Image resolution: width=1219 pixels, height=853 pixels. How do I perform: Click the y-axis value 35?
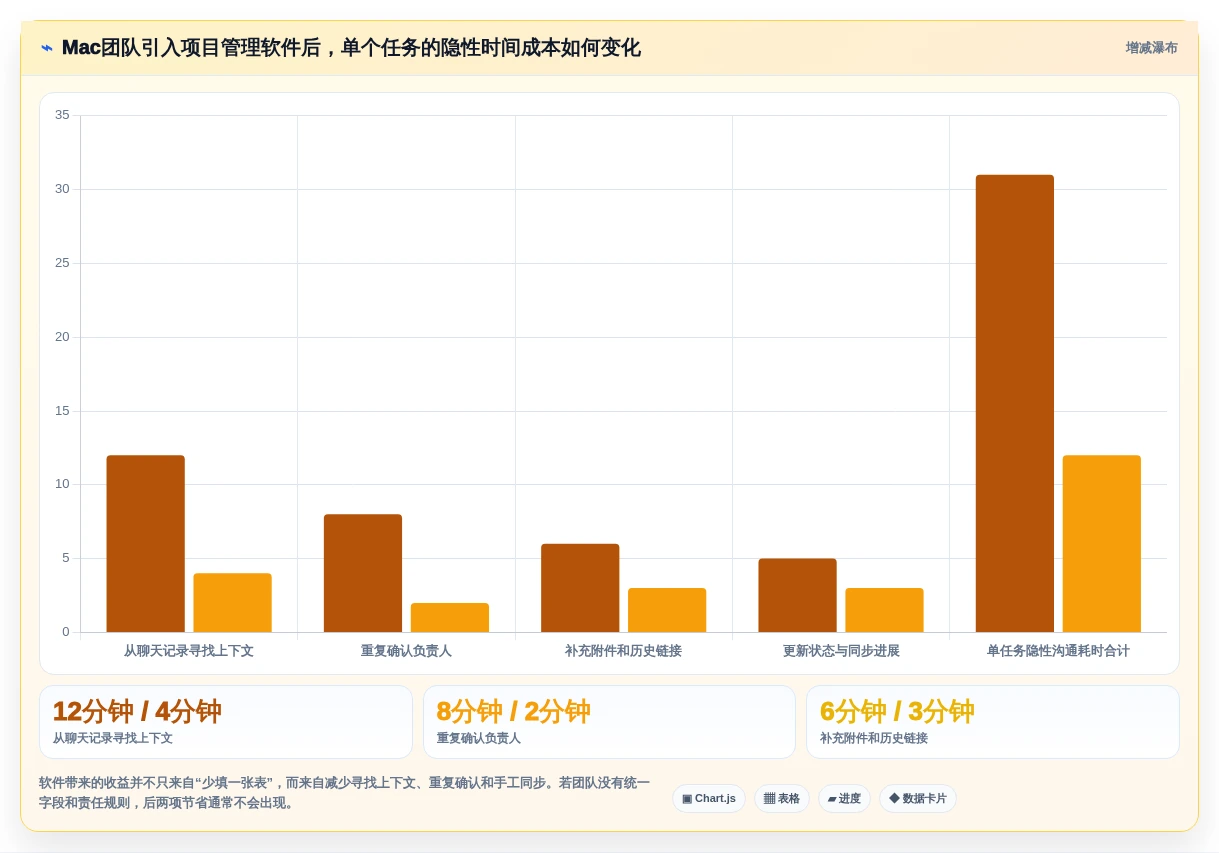62,115
